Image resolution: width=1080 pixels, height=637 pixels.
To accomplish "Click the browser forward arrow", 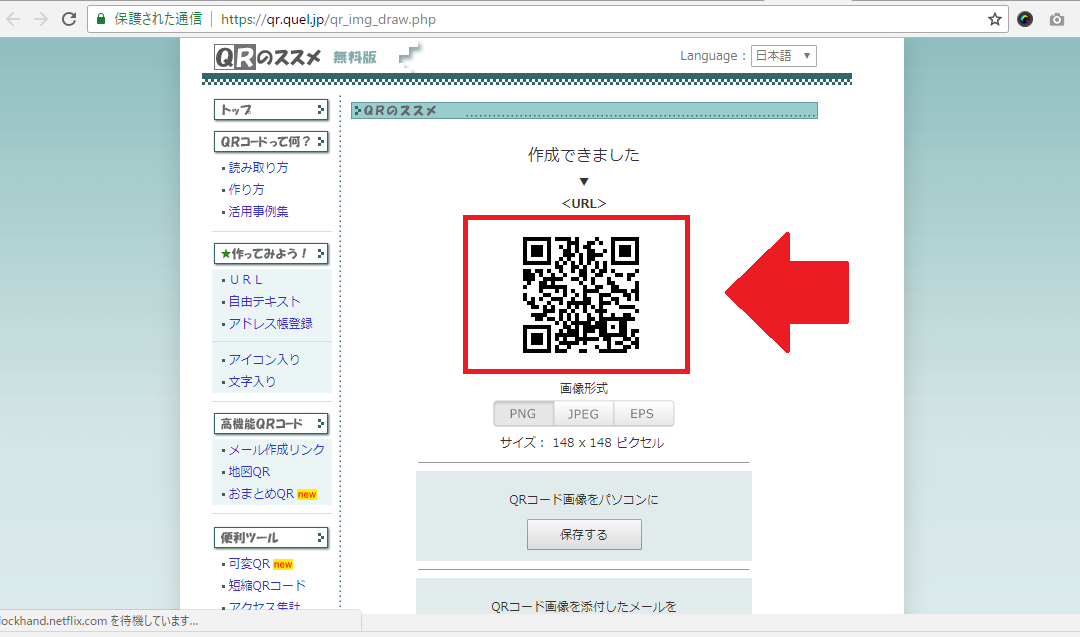I will pyautogui.click(x=40, y=19).
